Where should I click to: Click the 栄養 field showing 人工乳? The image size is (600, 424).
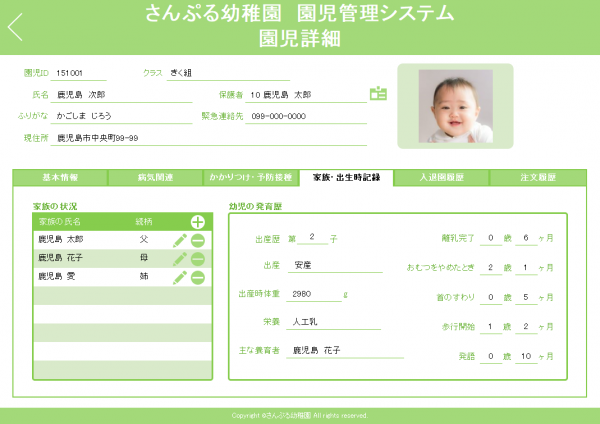pos(334,322)
